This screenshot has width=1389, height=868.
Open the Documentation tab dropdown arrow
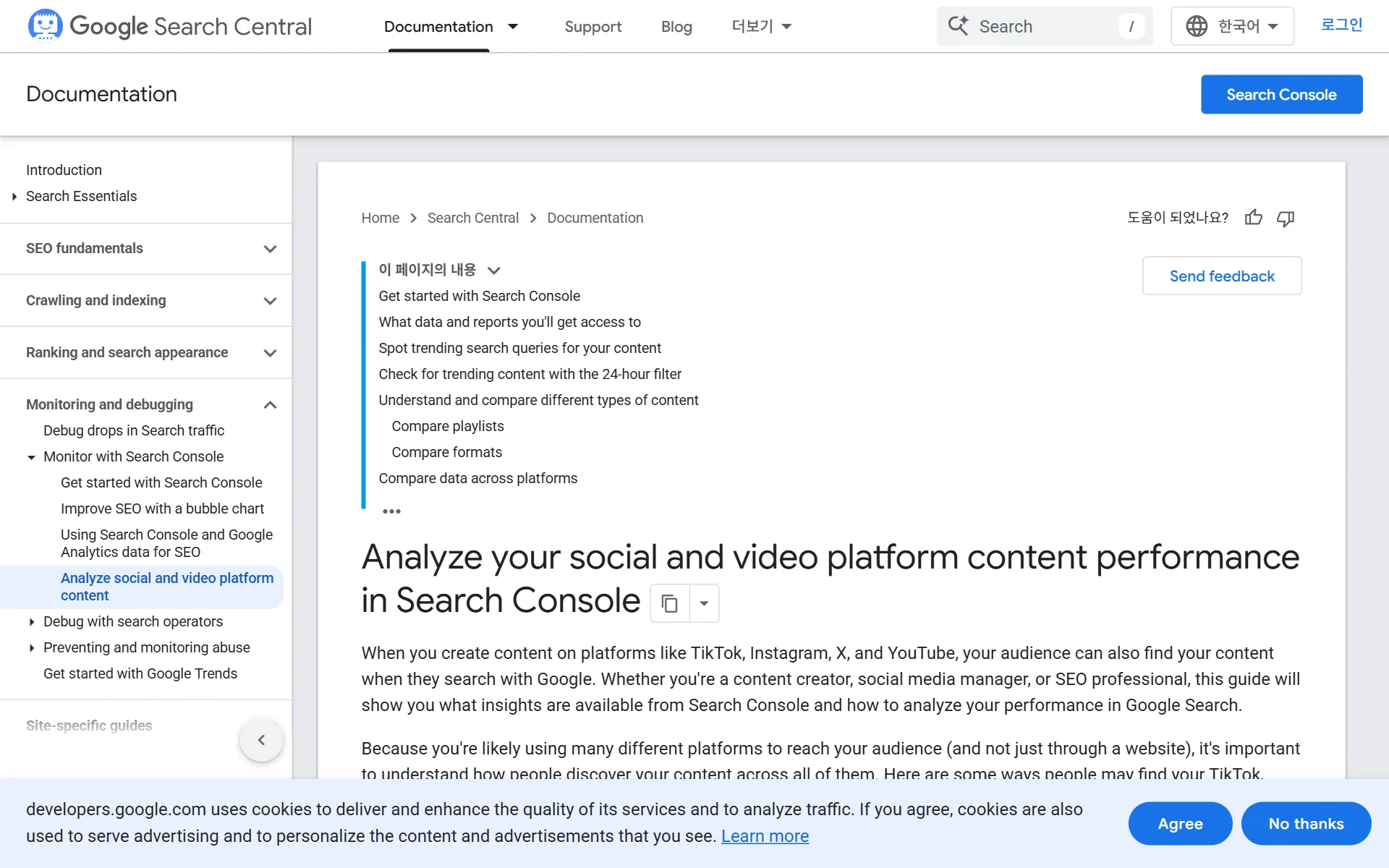(x=513, y=26)
